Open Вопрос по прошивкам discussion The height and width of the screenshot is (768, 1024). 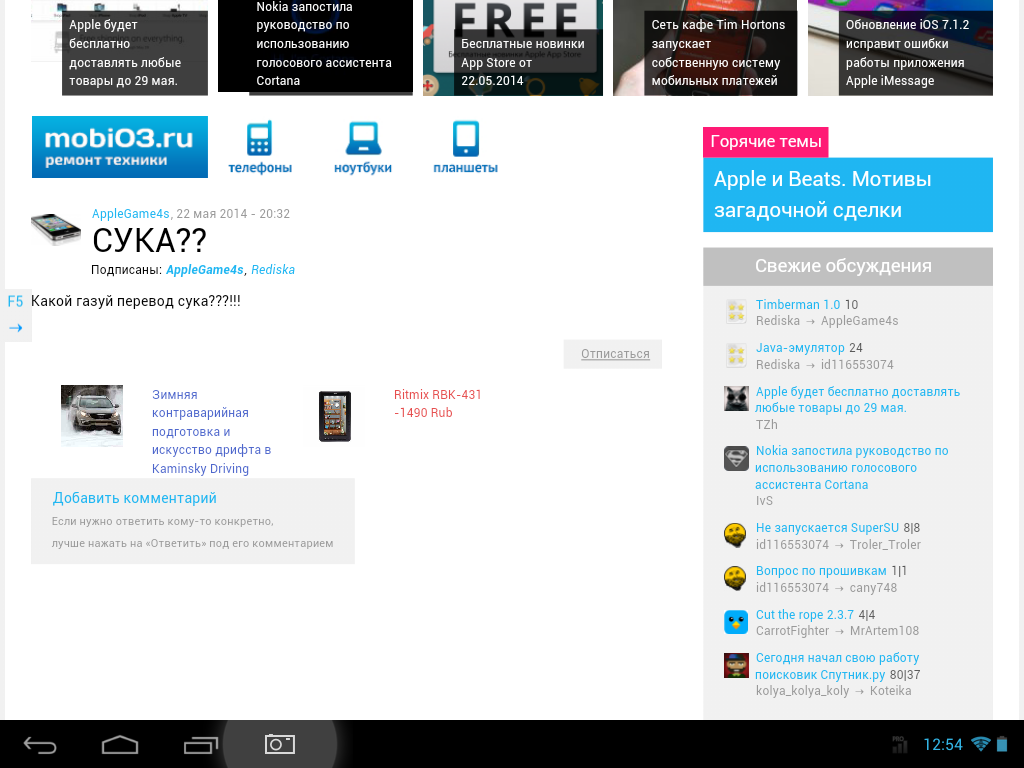click(x=821, y=571)
